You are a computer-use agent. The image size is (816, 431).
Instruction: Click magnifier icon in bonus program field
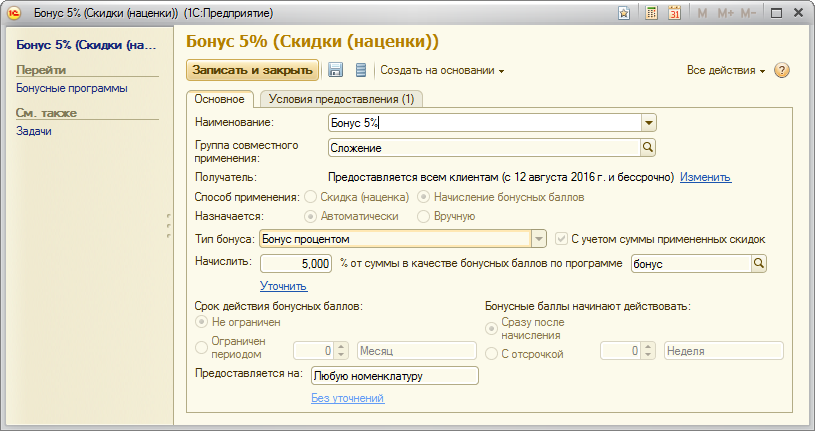(x=759, y=264)
